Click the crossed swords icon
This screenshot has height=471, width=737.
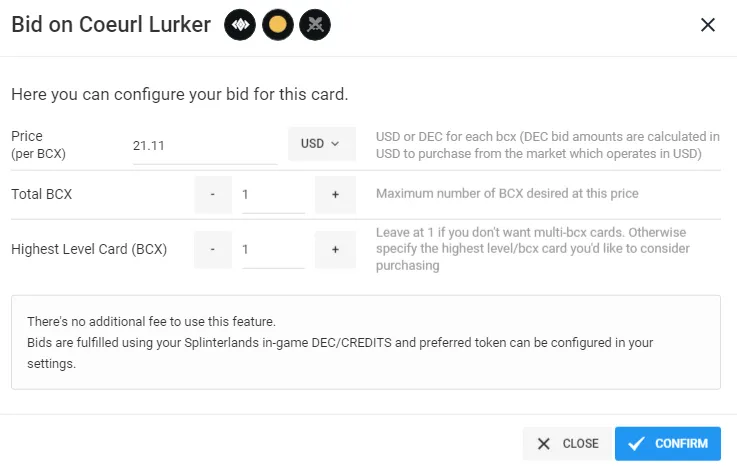pos(315,24)
